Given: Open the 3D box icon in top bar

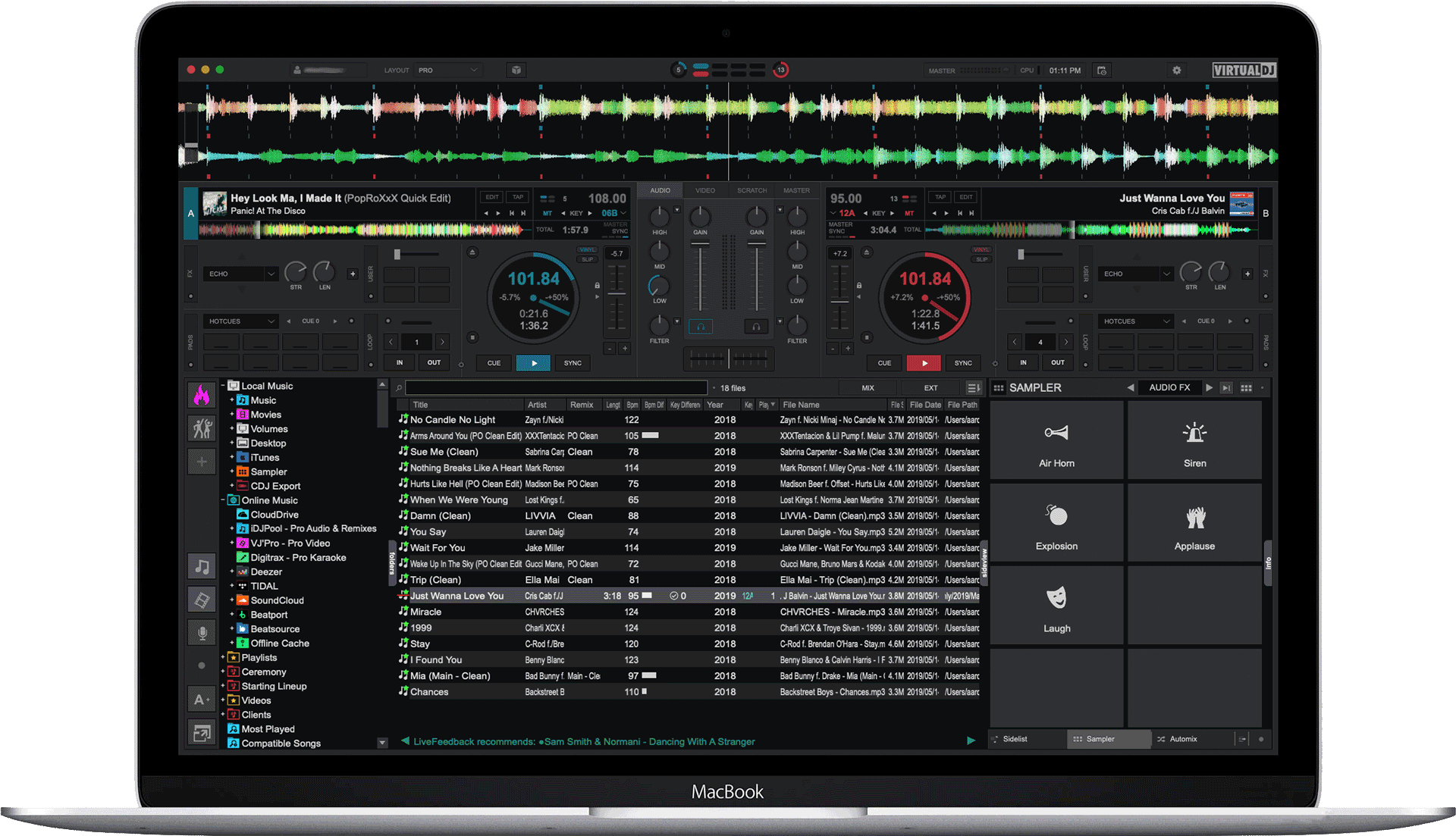Looking at the screenshot, I should coord(516,70).
